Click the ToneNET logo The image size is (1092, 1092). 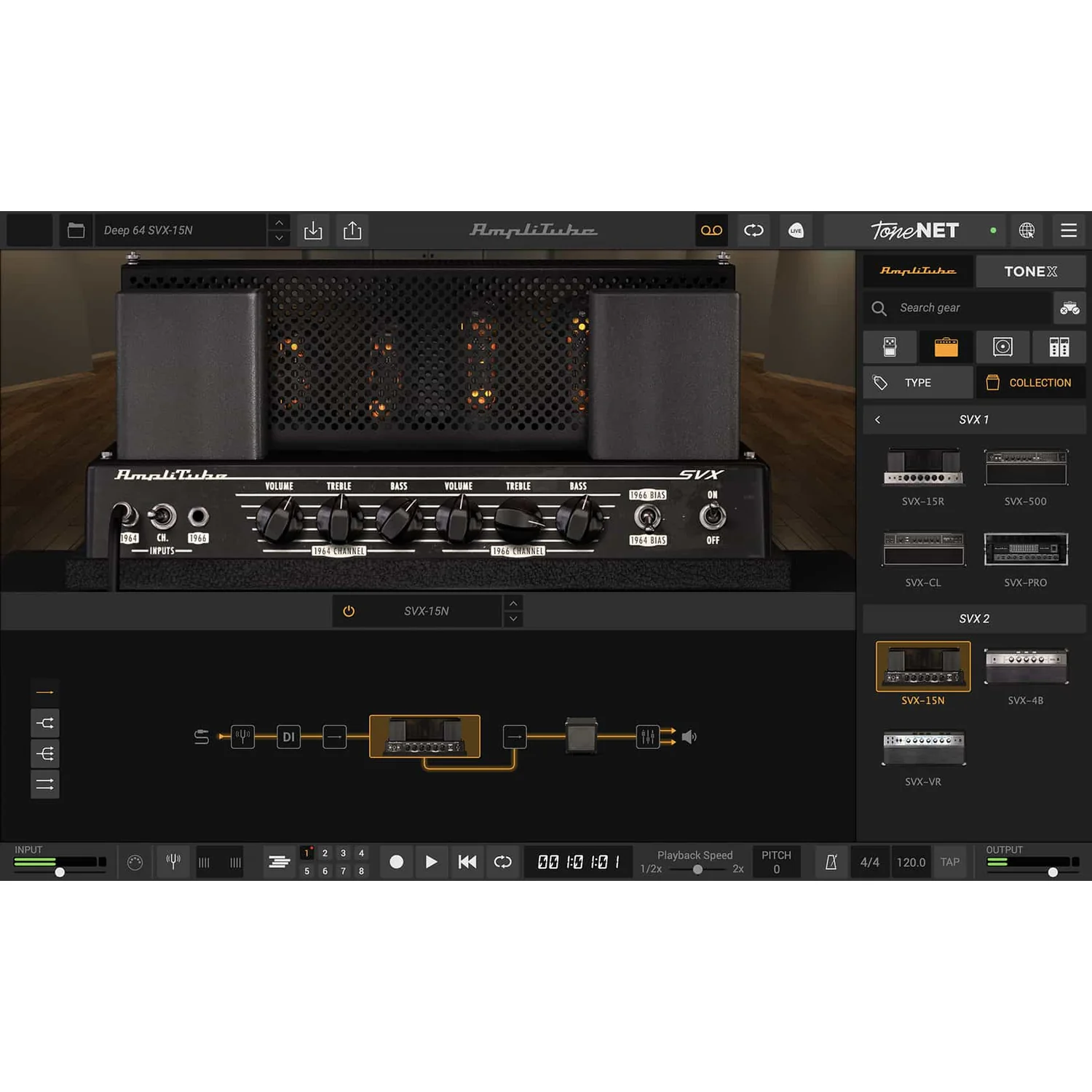pos(915,231)
